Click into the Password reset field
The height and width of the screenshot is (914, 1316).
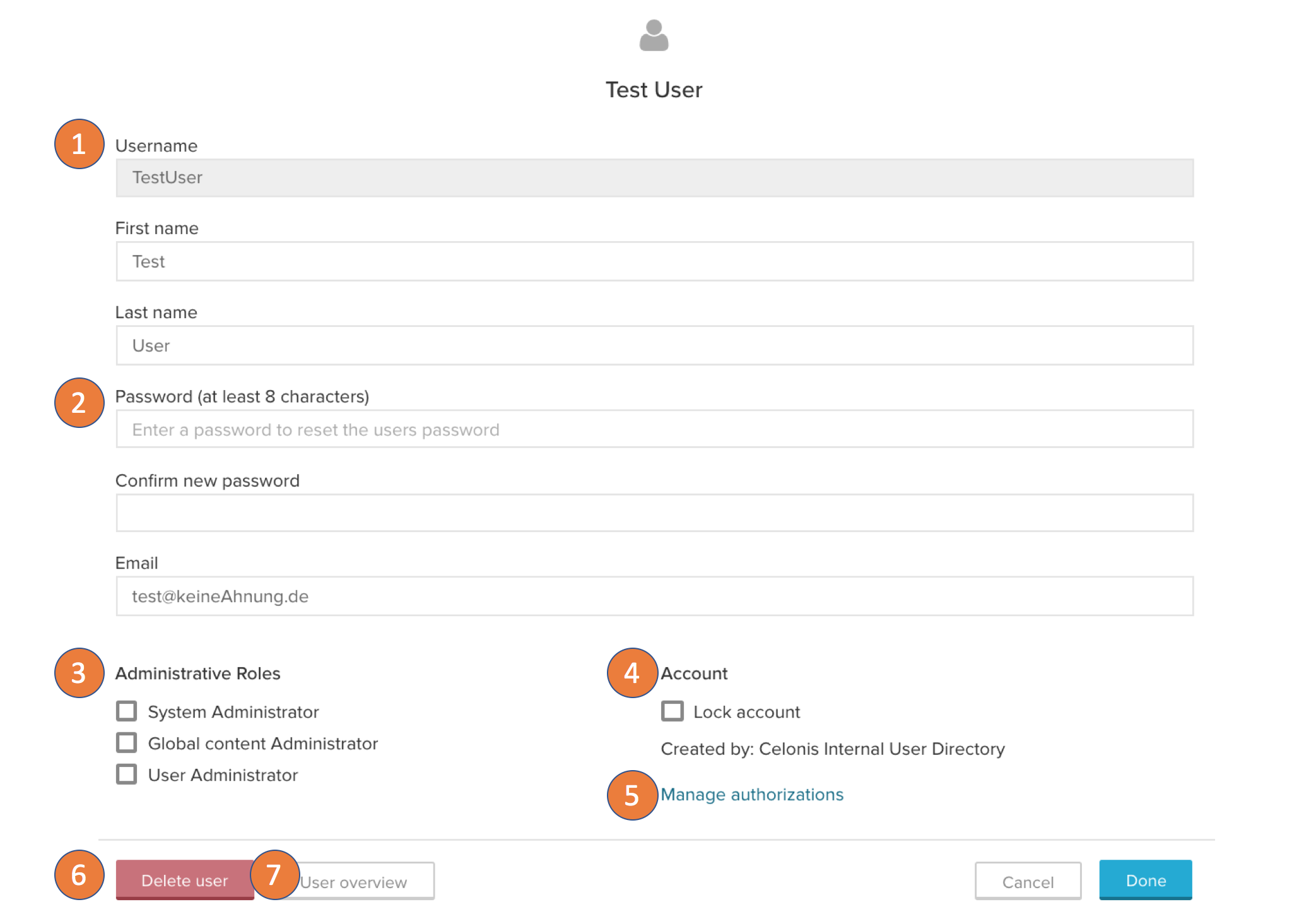654,430
